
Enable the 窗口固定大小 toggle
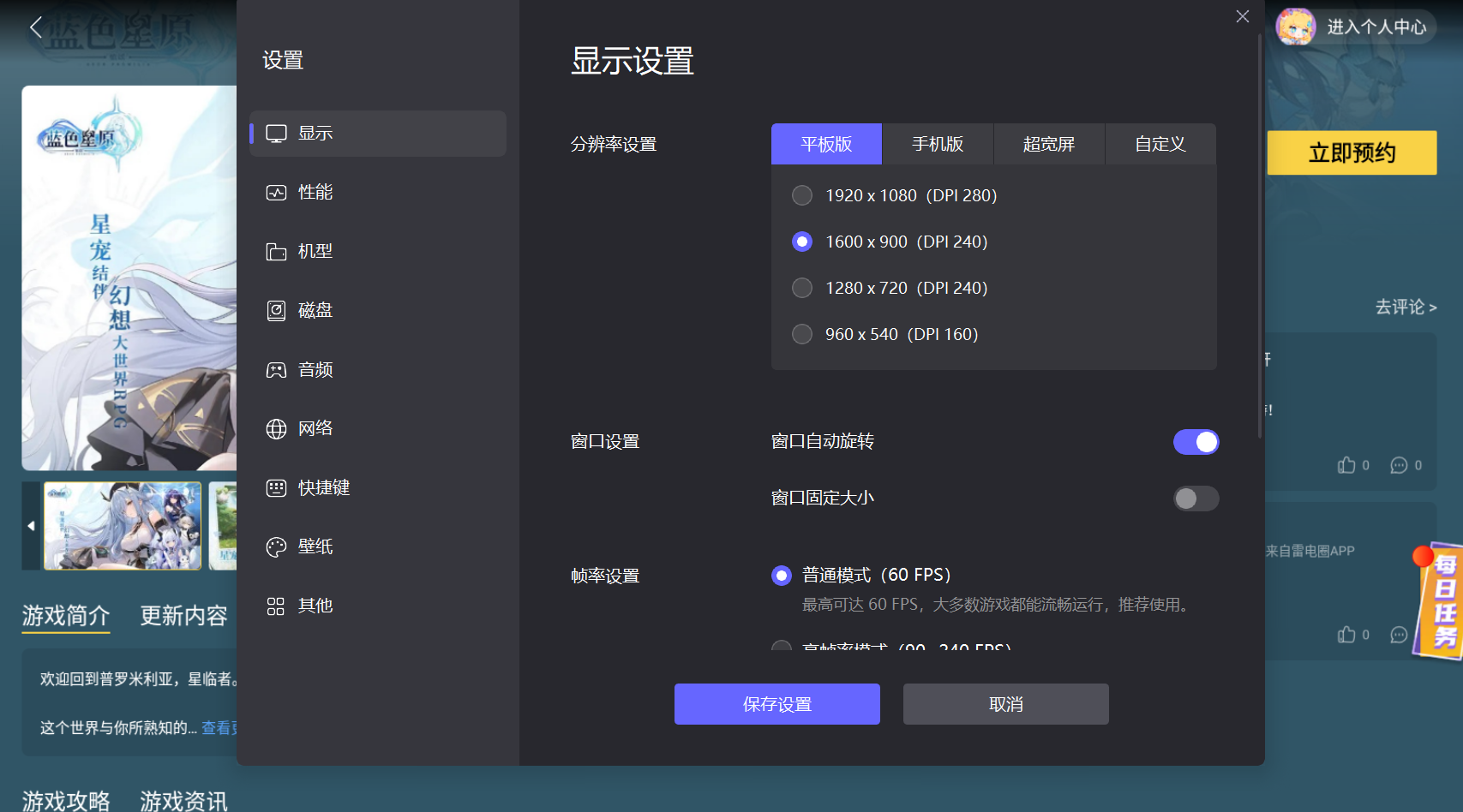(1196, 499)
